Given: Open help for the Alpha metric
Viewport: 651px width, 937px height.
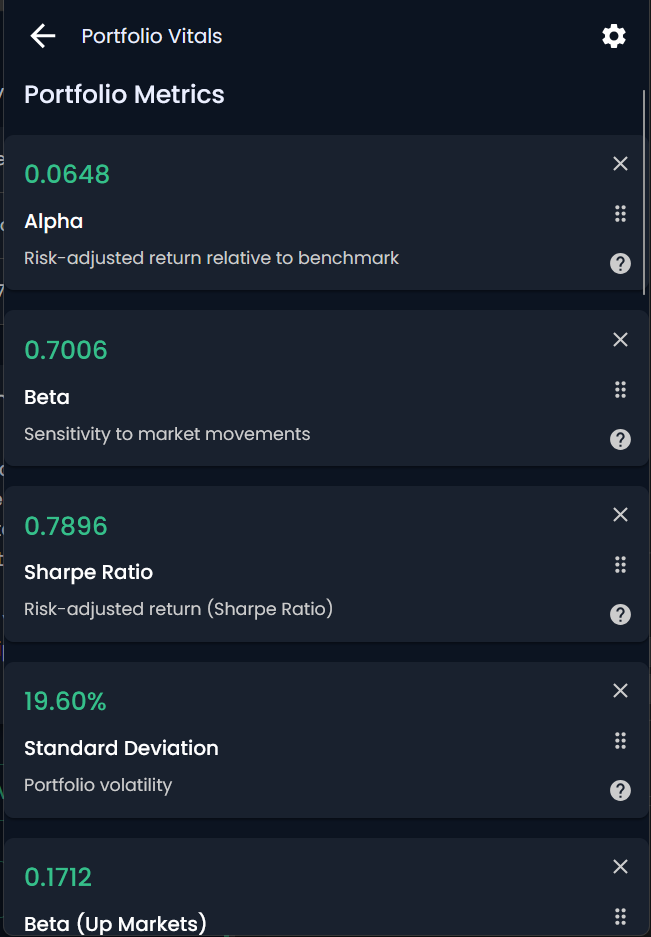Looking at the screenshot, I should [621, 264].
